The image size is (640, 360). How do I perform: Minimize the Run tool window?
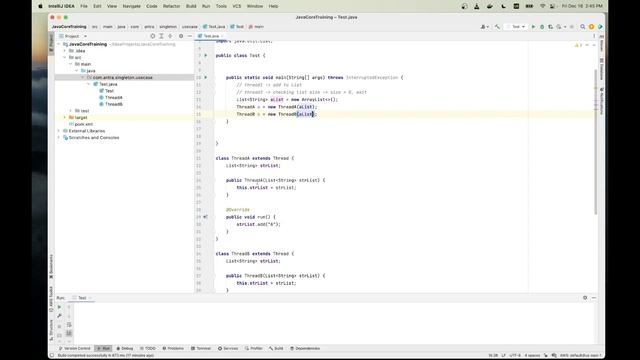594,298
